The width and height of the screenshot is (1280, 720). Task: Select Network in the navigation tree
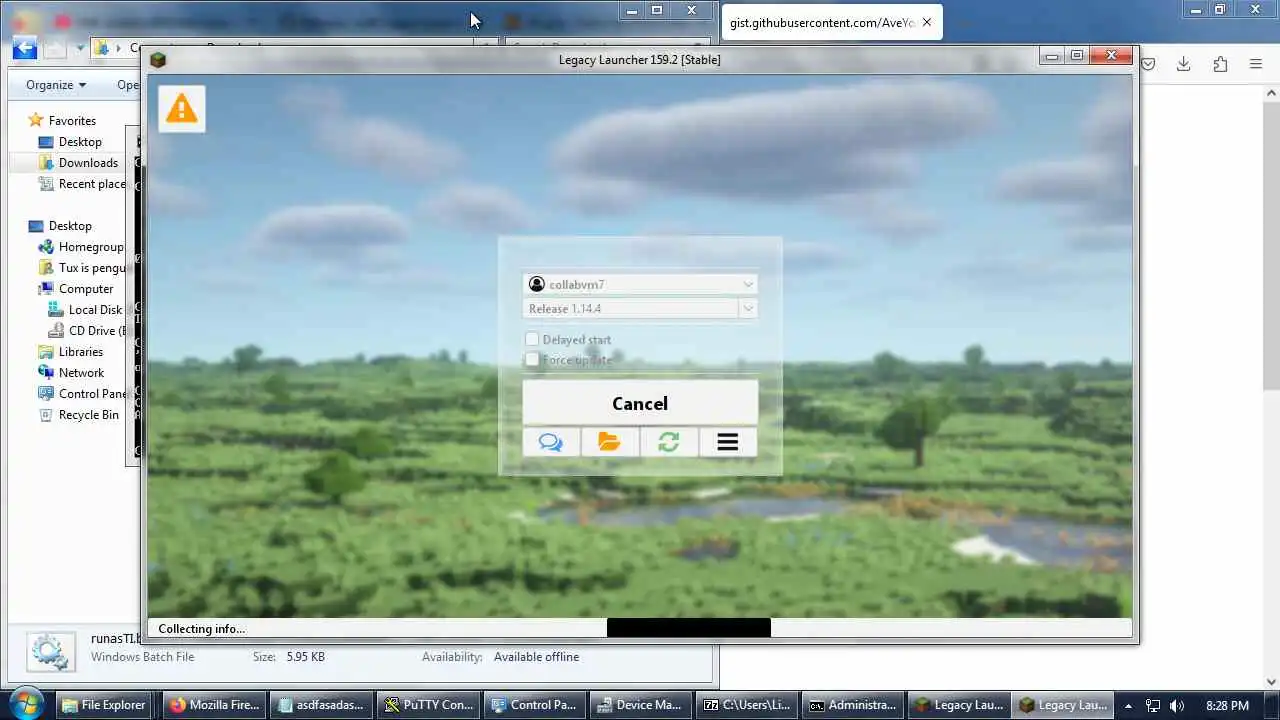(81, 372)
